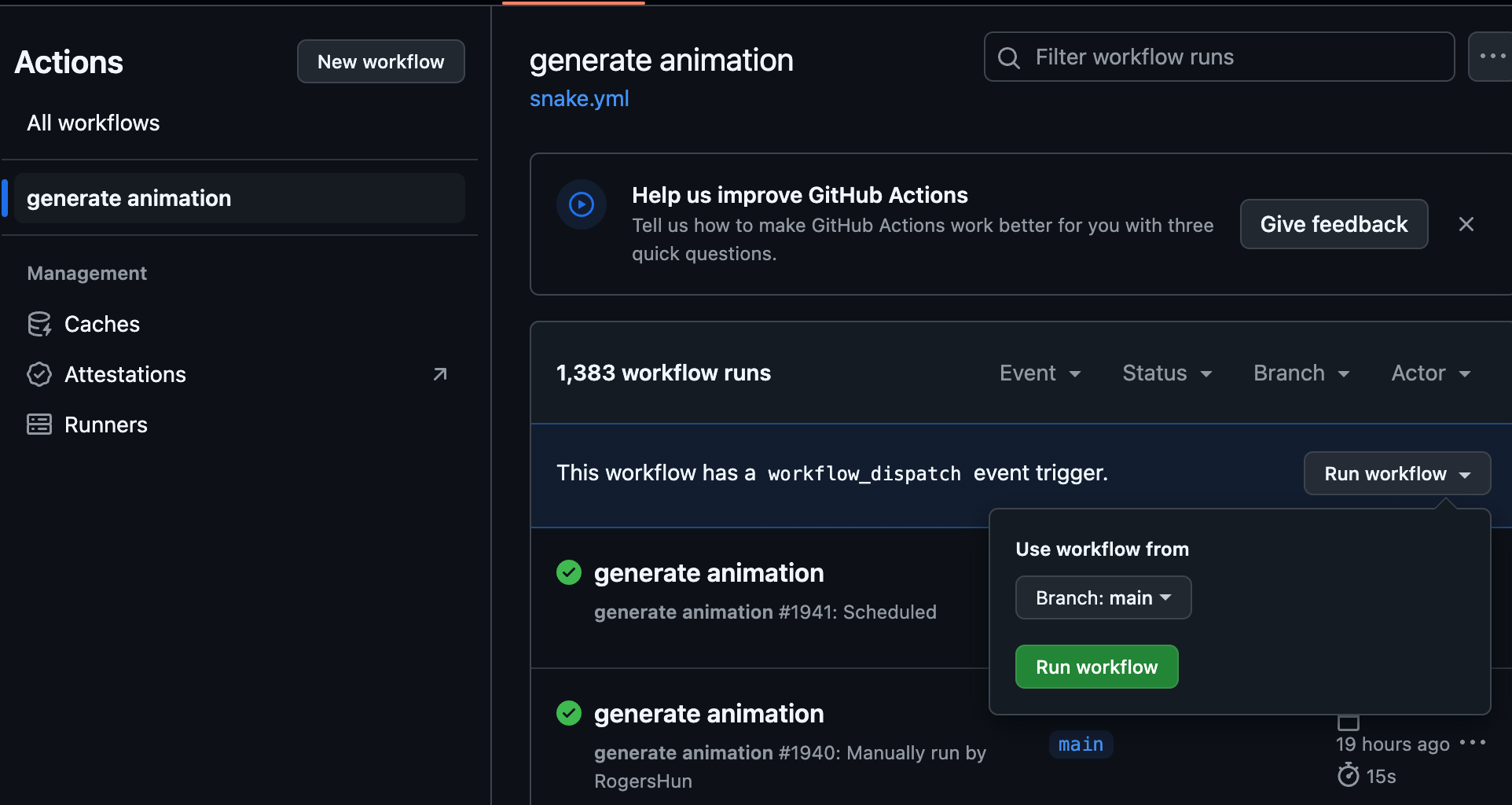Open Caches management page
Viewport: 1512px width, 805px height.
pyautogui.click(x=101, y=324)
